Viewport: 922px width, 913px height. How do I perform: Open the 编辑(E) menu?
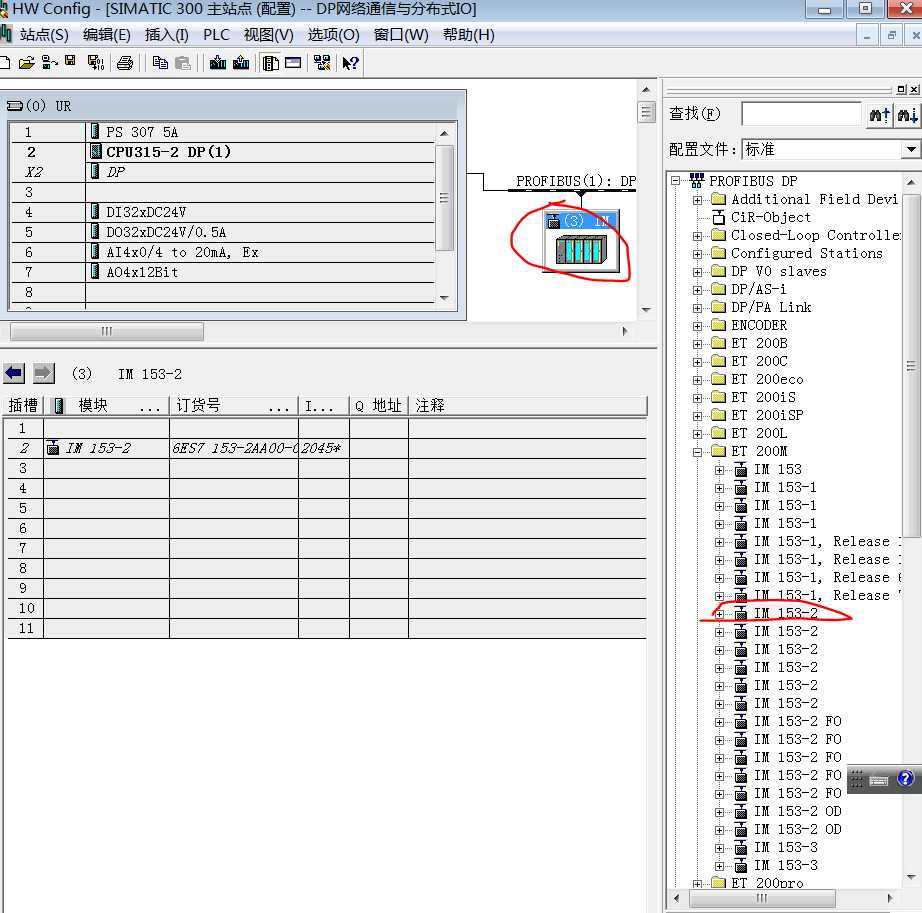(x=107, y=35)
